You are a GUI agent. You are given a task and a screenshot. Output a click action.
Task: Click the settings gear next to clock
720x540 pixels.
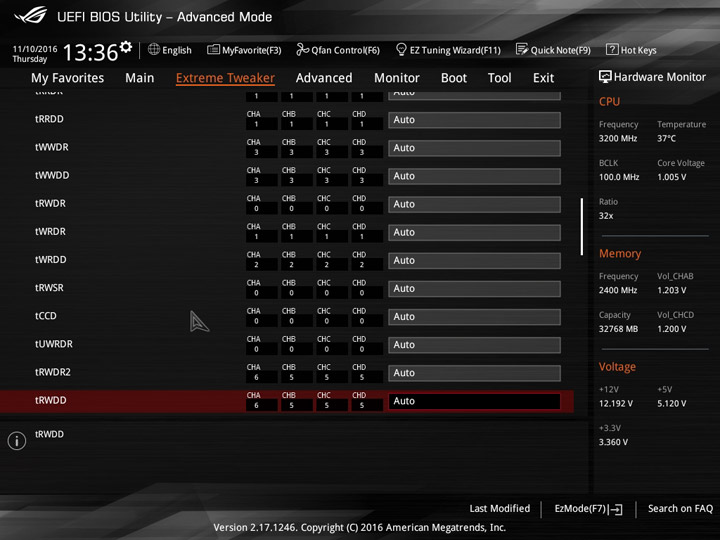126,47
